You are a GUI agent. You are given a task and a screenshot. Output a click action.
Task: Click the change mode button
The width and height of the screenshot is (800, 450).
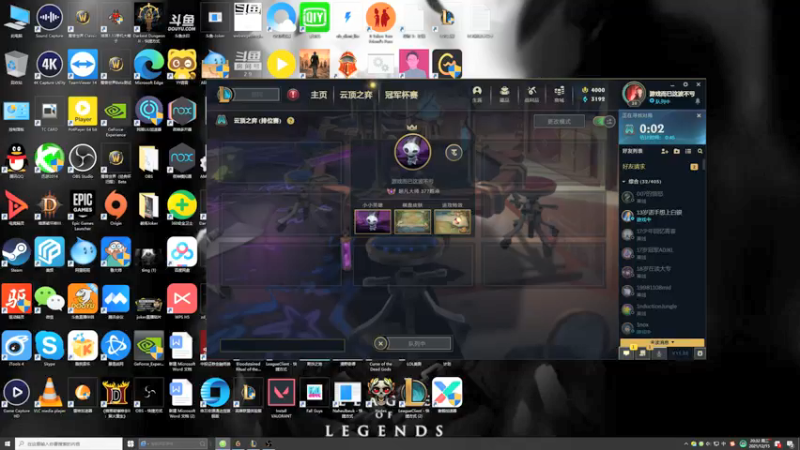tap(559, 121)
